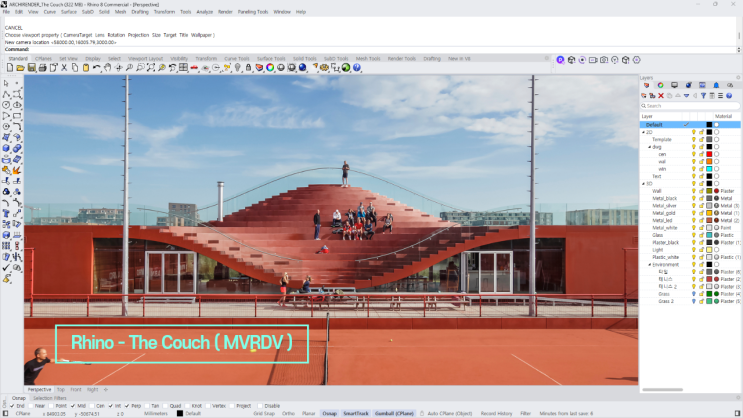Screen dimensions: 743x418
Task: Toggle the Mid osnap checkbox
Action: [x=73, y=406]
